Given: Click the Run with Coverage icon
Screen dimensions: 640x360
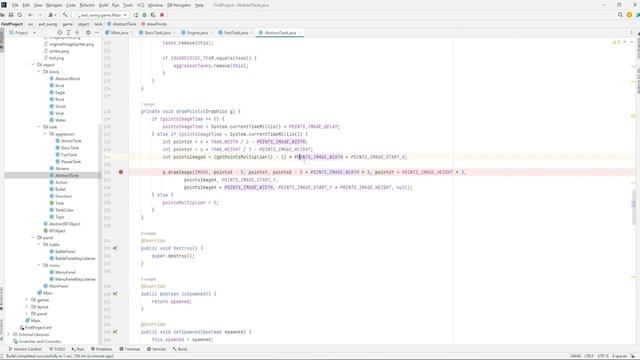Looking at the screenshot, I should click(153, 15).
